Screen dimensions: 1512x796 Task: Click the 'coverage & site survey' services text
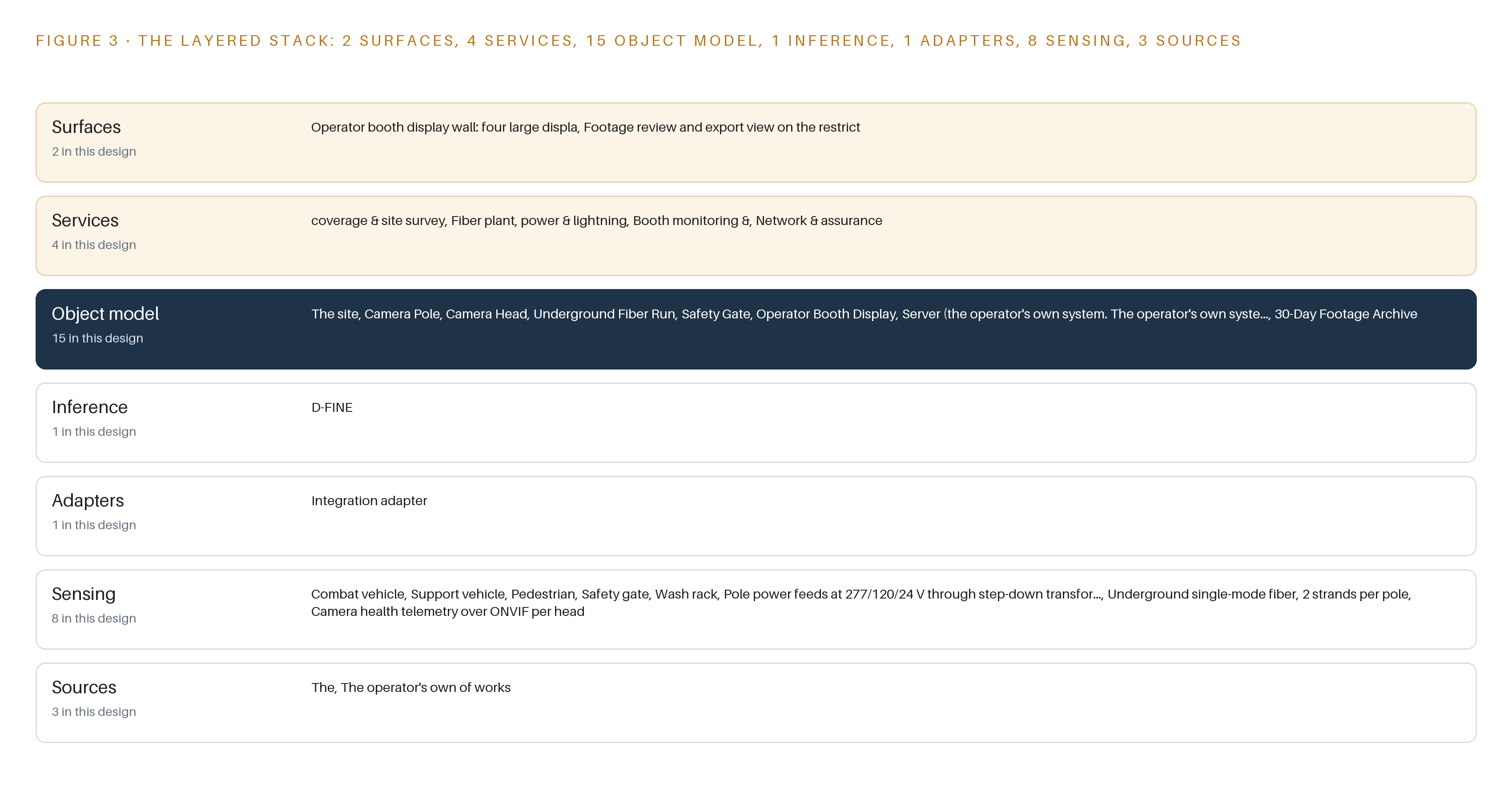[596, 221]
